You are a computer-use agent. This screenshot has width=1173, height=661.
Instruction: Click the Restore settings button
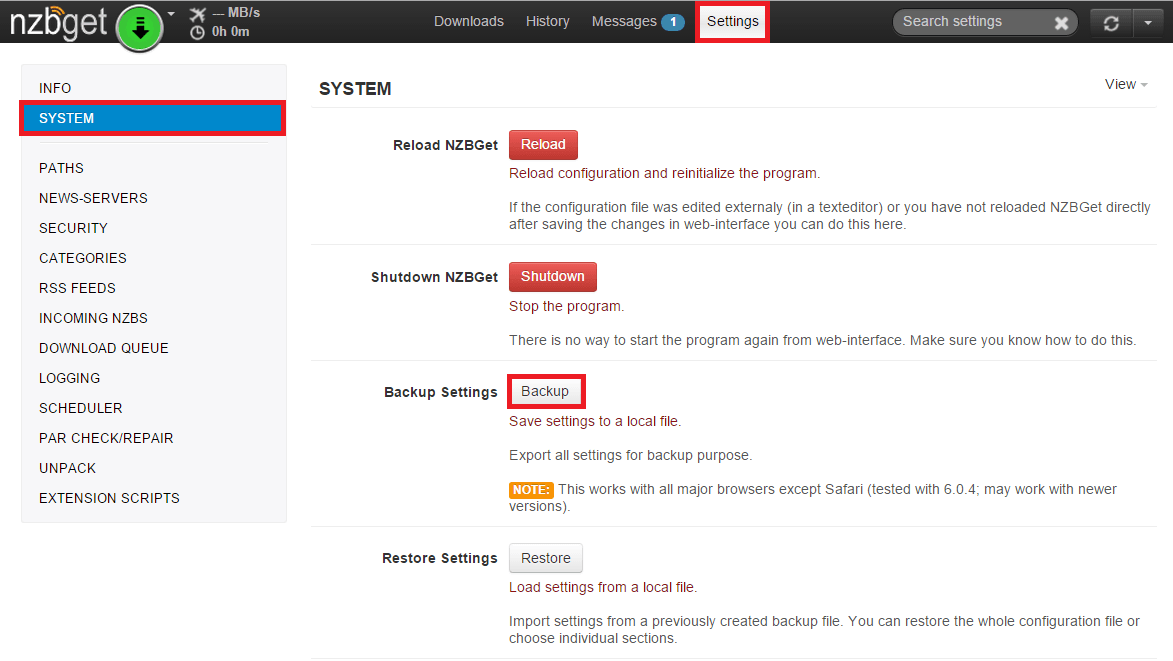(x=545, y=558)
